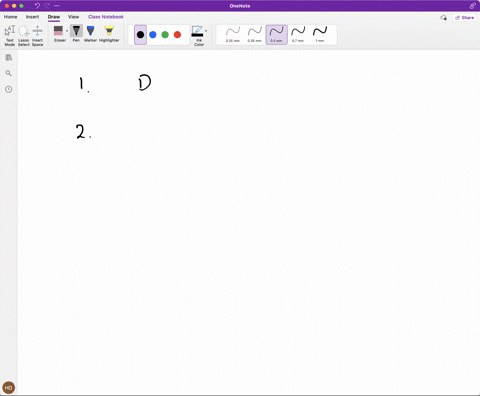This screenshot has width=480, height=396.
Task: Pick the blue ink color
Action: click(x=153, y=35)
